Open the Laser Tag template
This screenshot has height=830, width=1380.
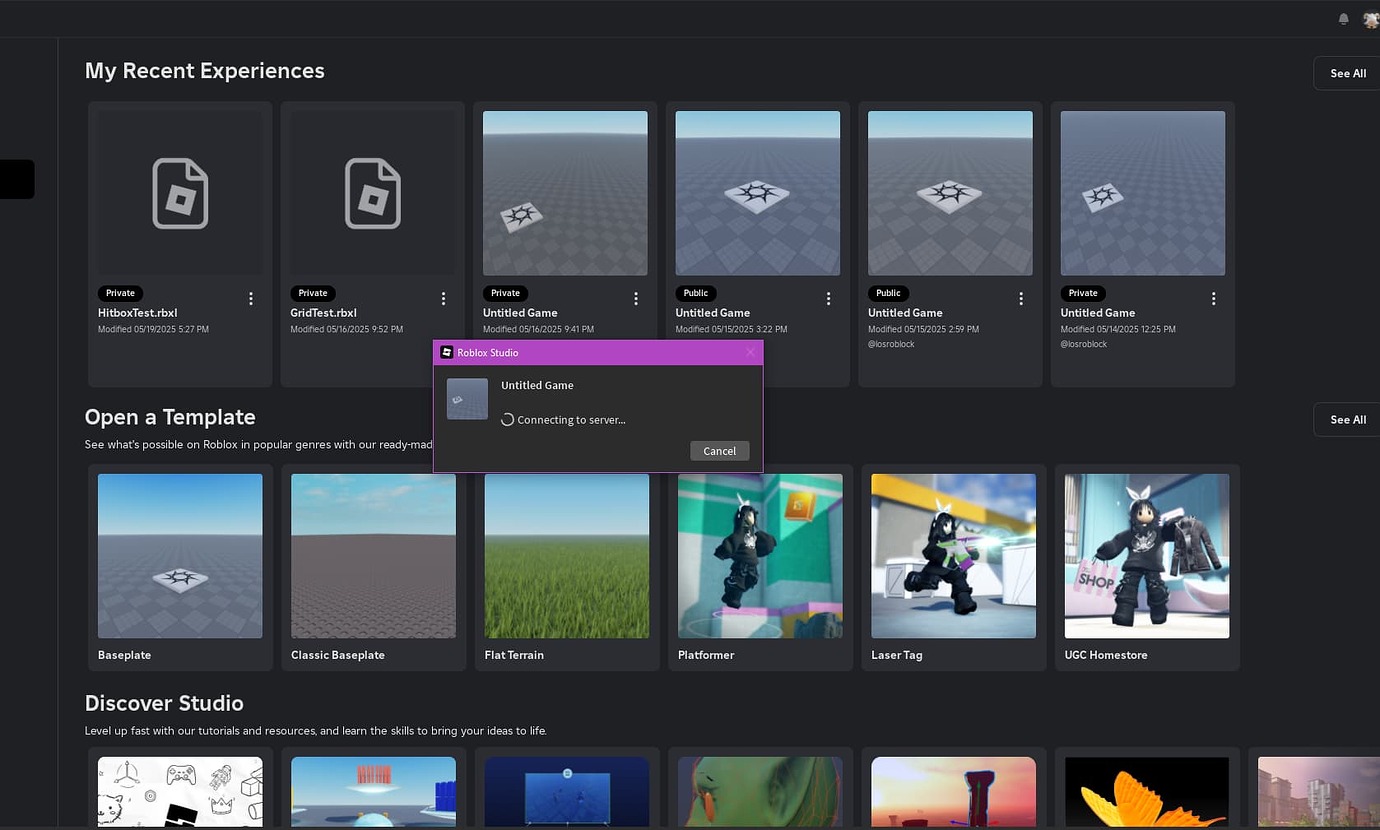[x=953, y=567]
